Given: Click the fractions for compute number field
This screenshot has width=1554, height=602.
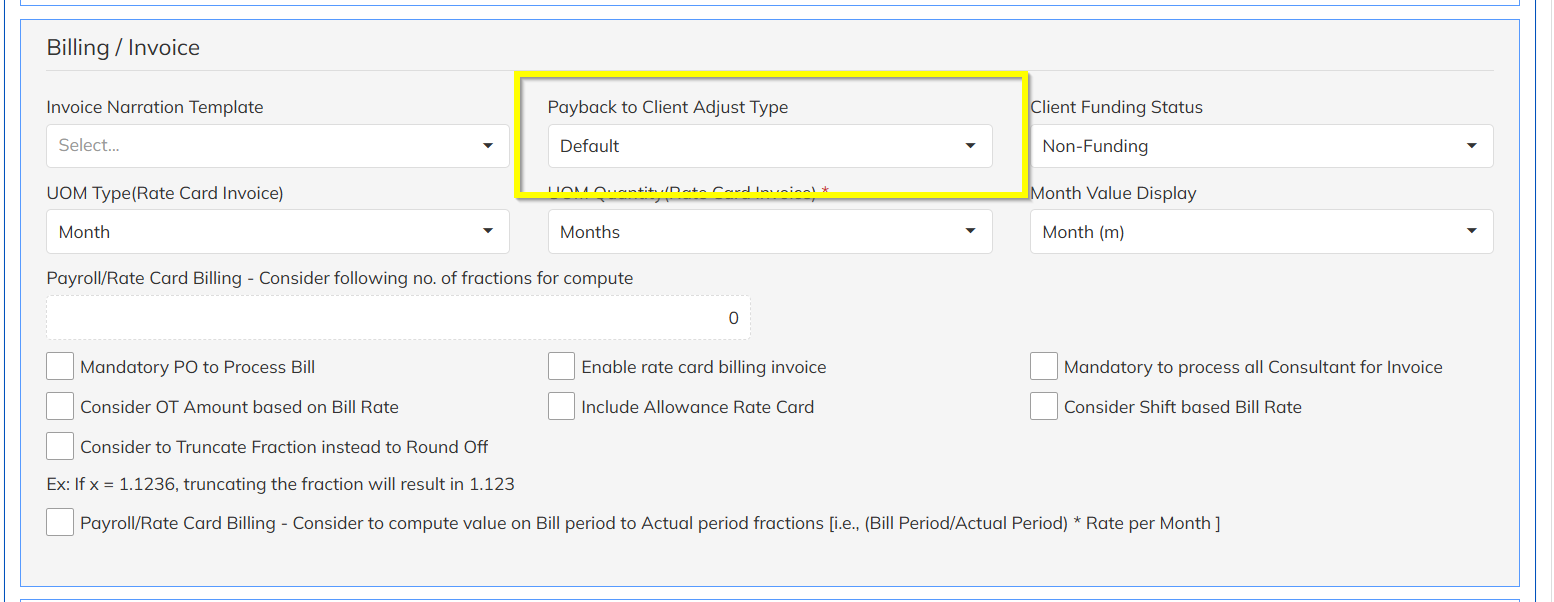Looking at the screenshot, I should click(398, 318).
